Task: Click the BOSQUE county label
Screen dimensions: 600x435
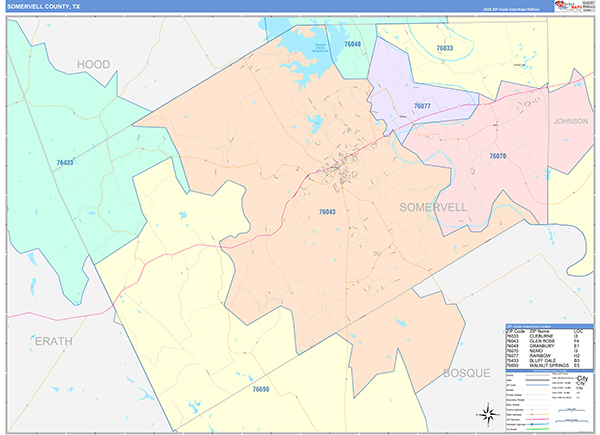Action: point(466,373)
